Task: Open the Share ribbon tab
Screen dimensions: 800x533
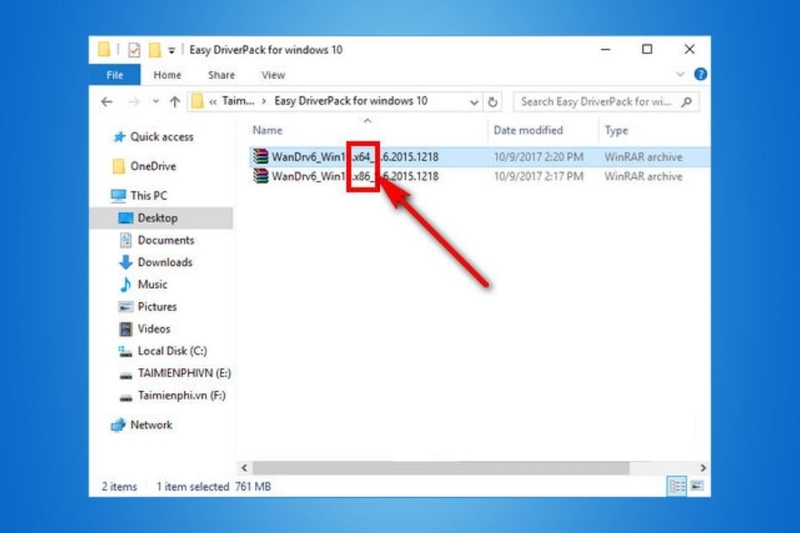Action: [221, 75]
